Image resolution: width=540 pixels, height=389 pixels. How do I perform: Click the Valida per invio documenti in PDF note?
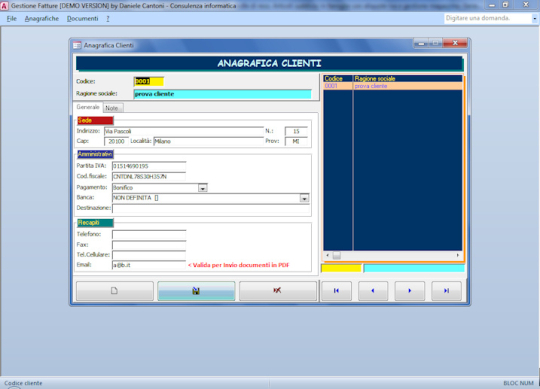238,265
